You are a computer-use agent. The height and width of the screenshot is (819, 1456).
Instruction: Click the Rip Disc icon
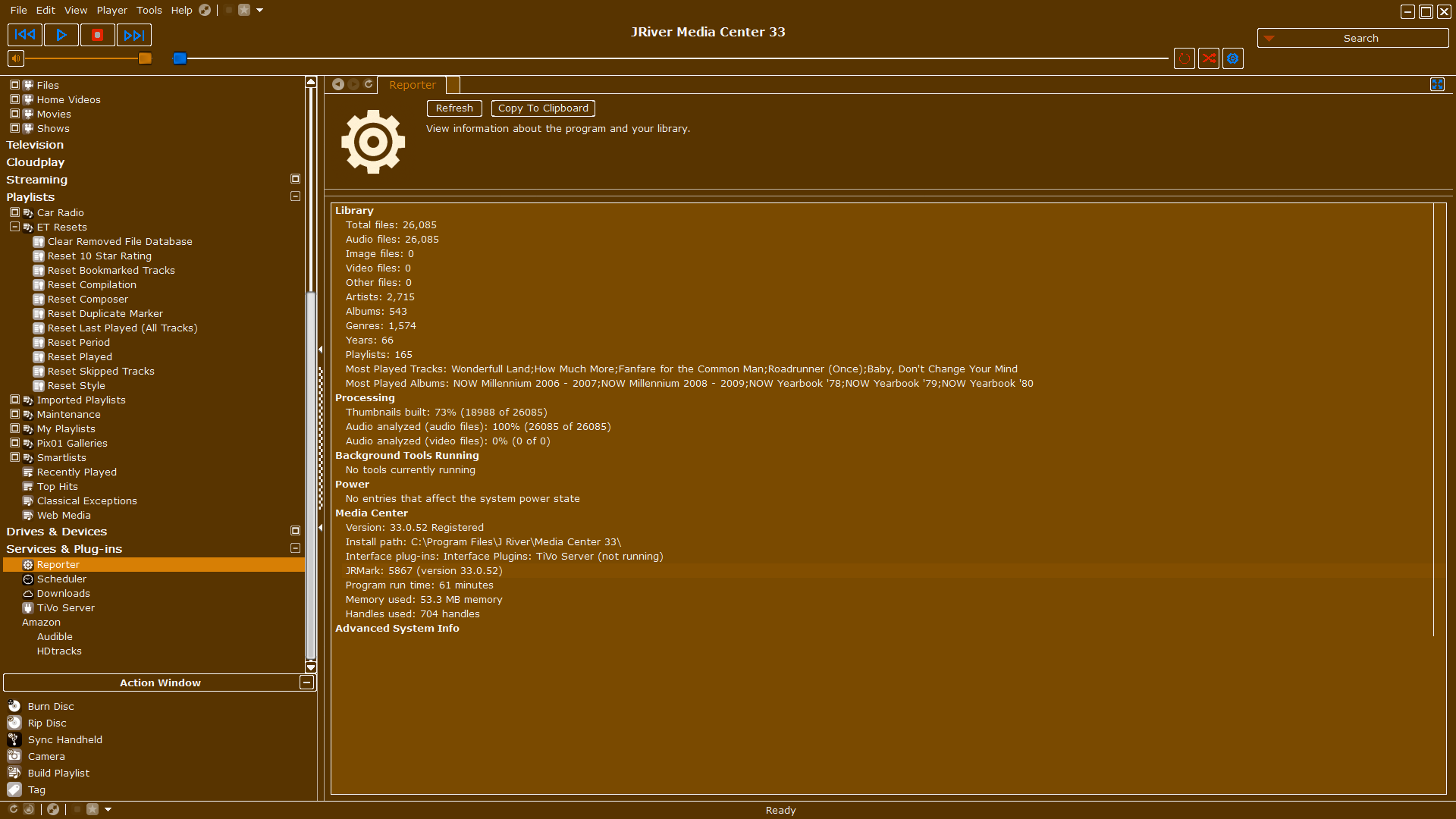[x=14, y=723]
